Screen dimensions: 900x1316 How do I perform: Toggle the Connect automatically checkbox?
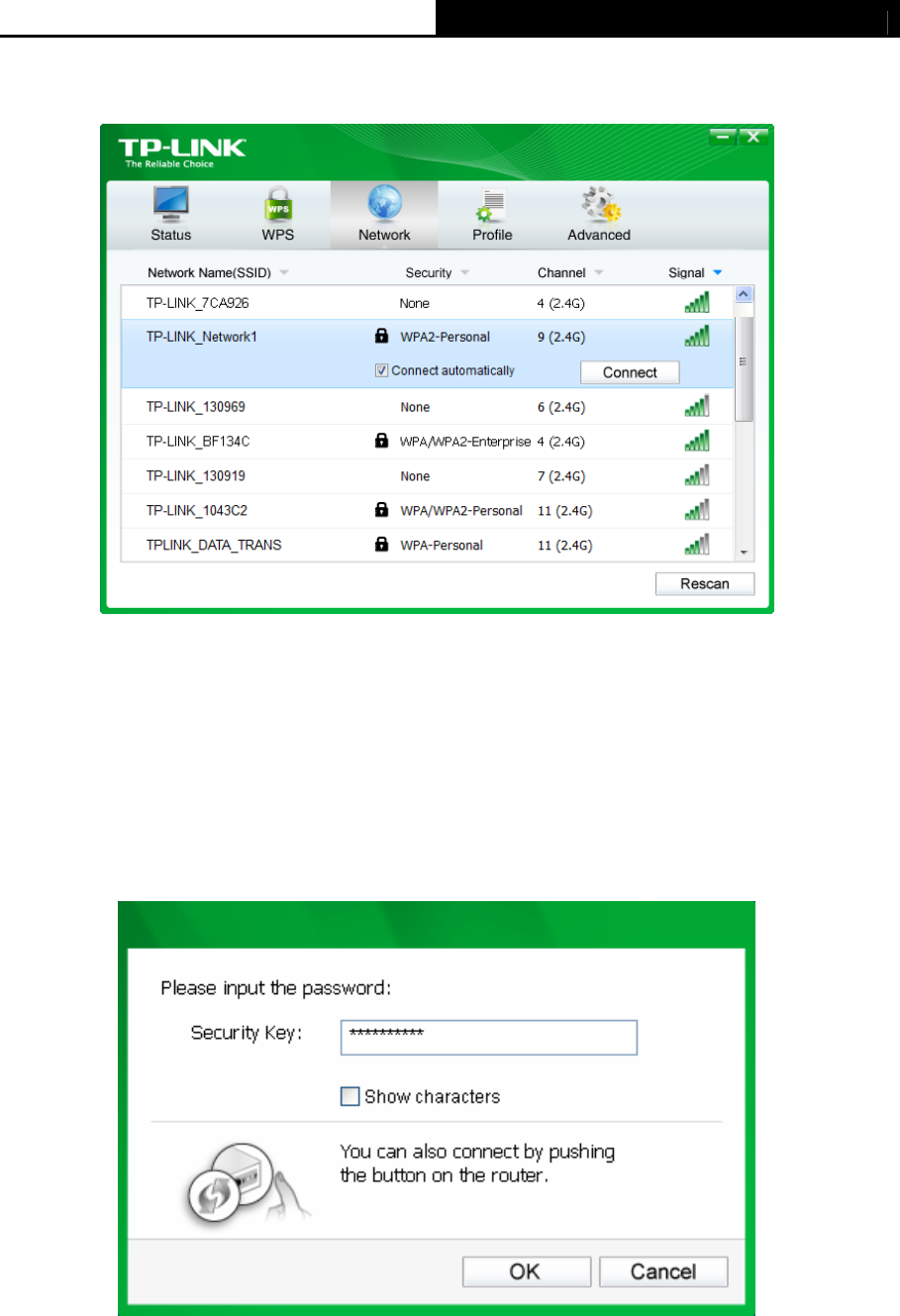381,370
